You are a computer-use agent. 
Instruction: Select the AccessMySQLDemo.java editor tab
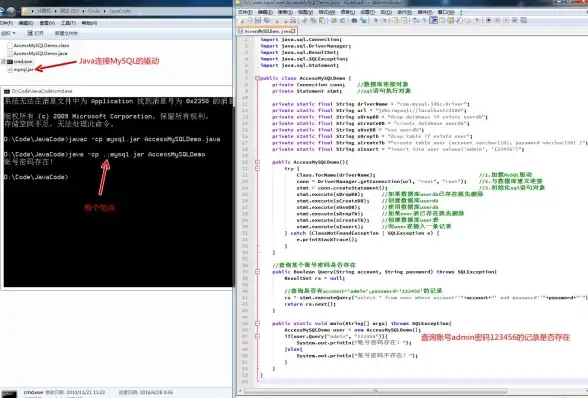click(267, 31)
